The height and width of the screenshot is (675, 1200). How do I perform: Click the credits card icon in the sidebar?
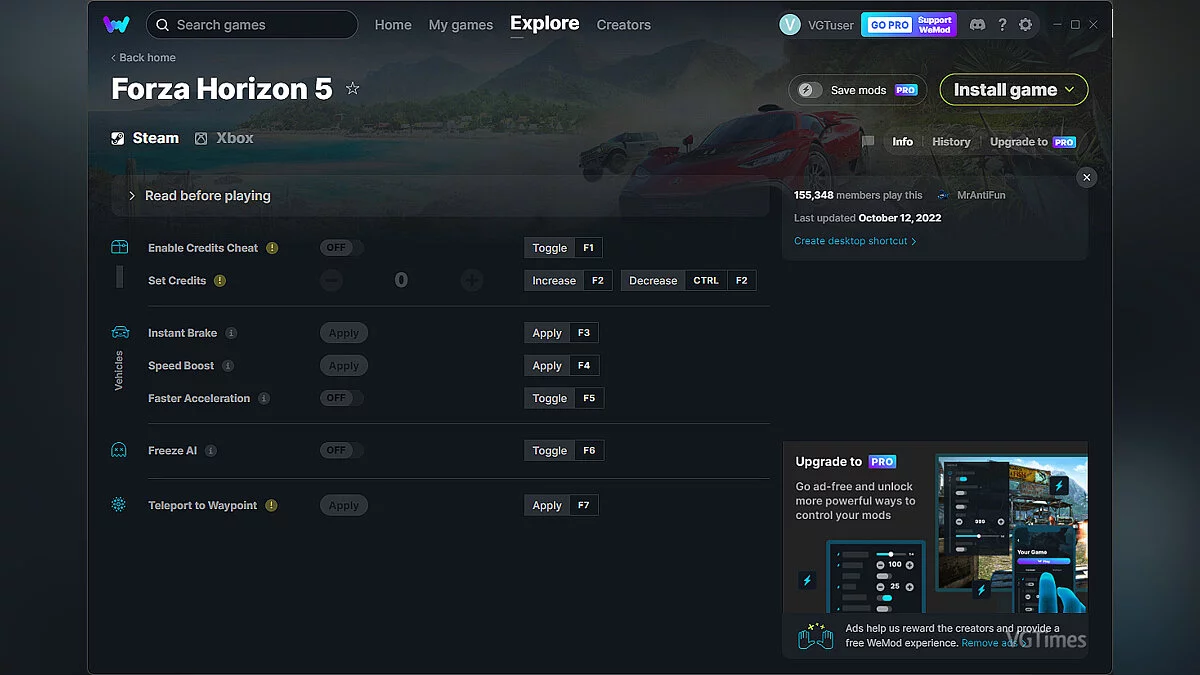click(119, 246)
